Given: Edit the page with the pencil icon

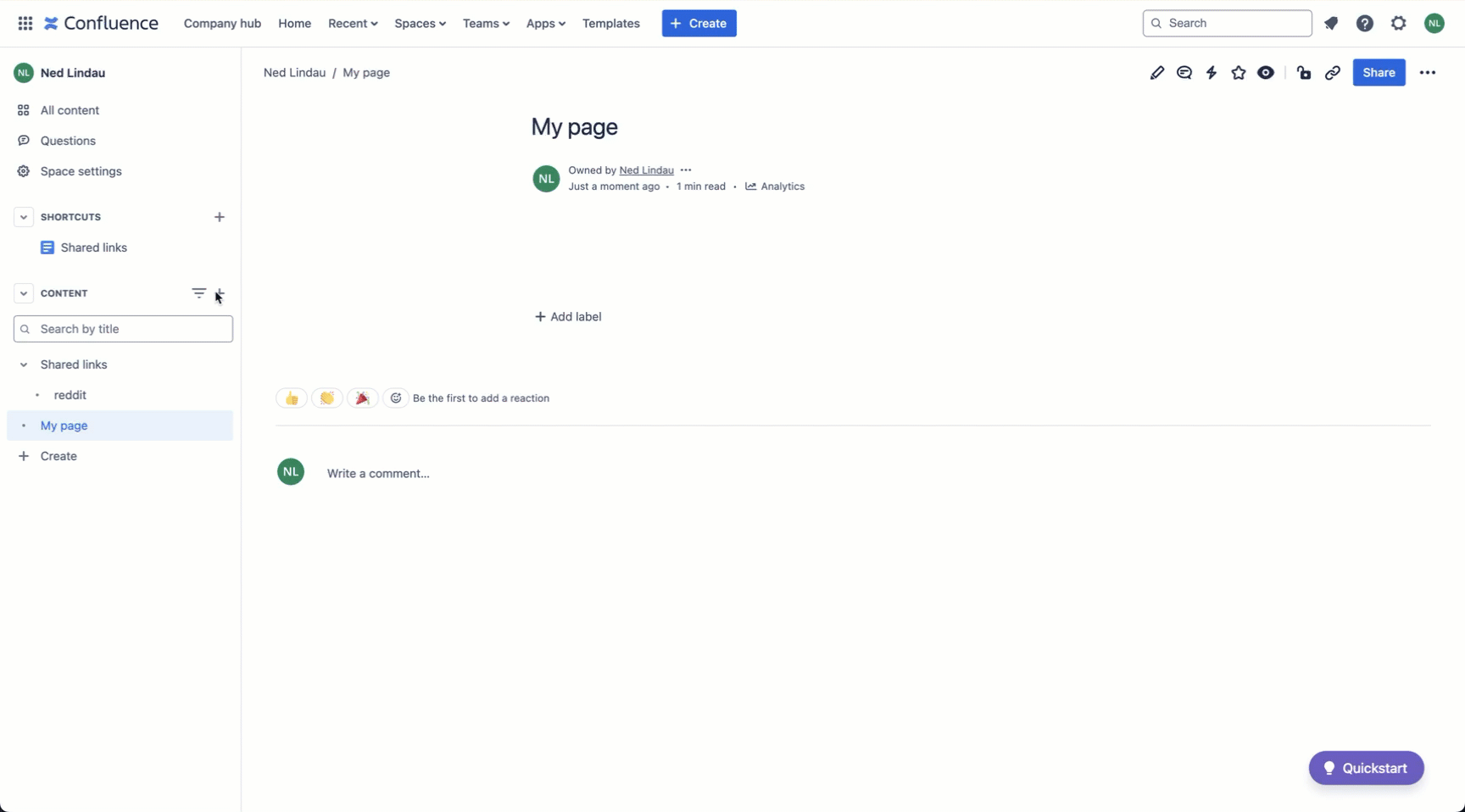Looking at the screenshot, I should (x=1158, y=72).
